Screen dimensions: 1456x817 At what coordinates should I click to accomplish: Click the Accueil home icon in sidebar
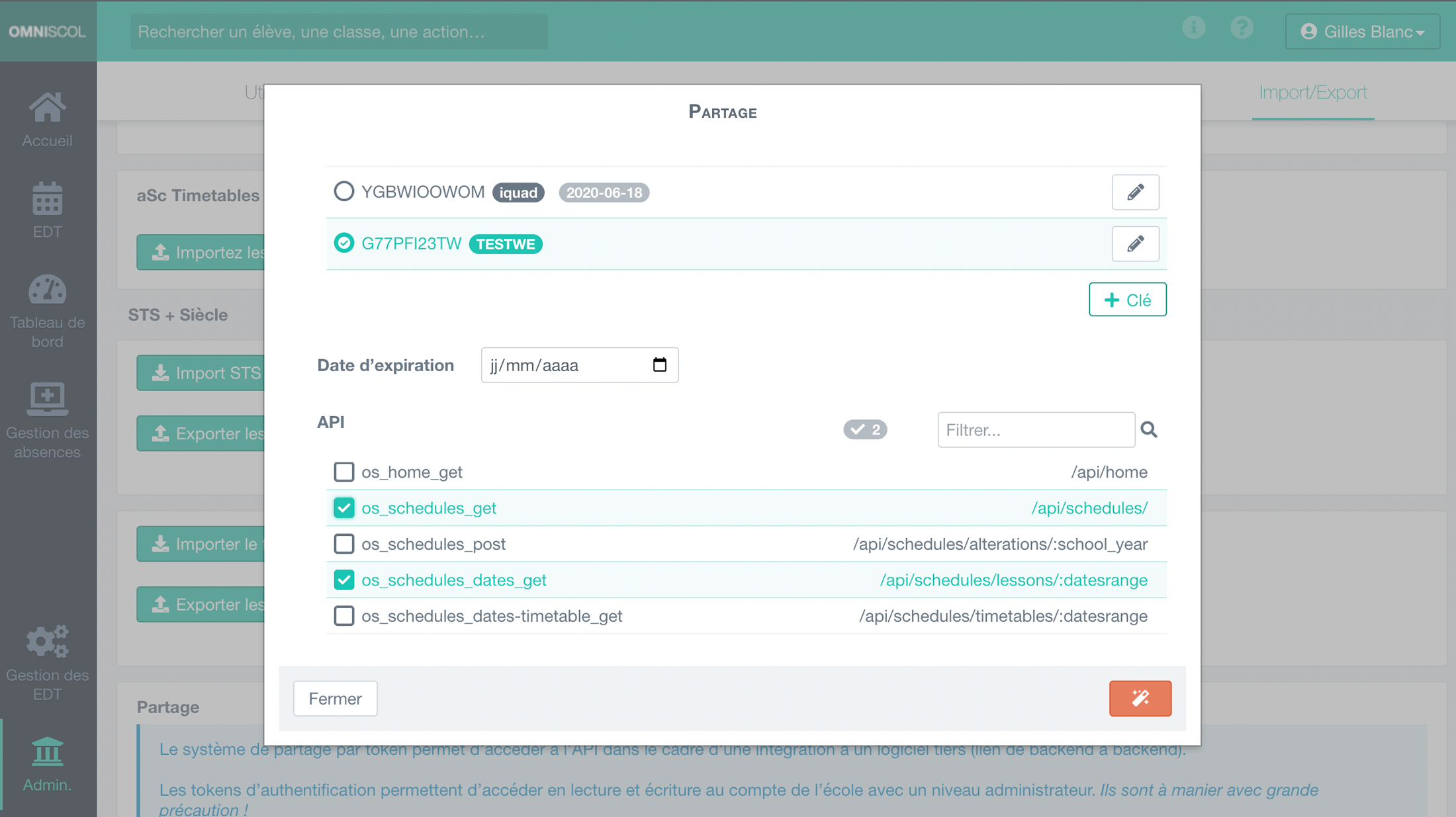(x=48, y=107)
